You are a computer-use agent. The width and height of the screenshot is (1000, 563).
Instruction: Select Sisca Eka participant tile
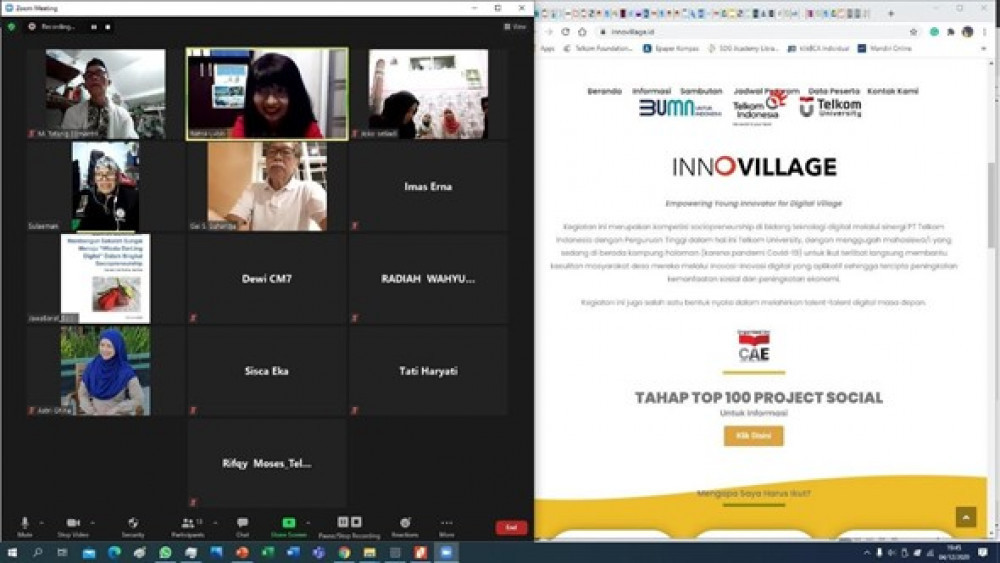click(267, 371)
